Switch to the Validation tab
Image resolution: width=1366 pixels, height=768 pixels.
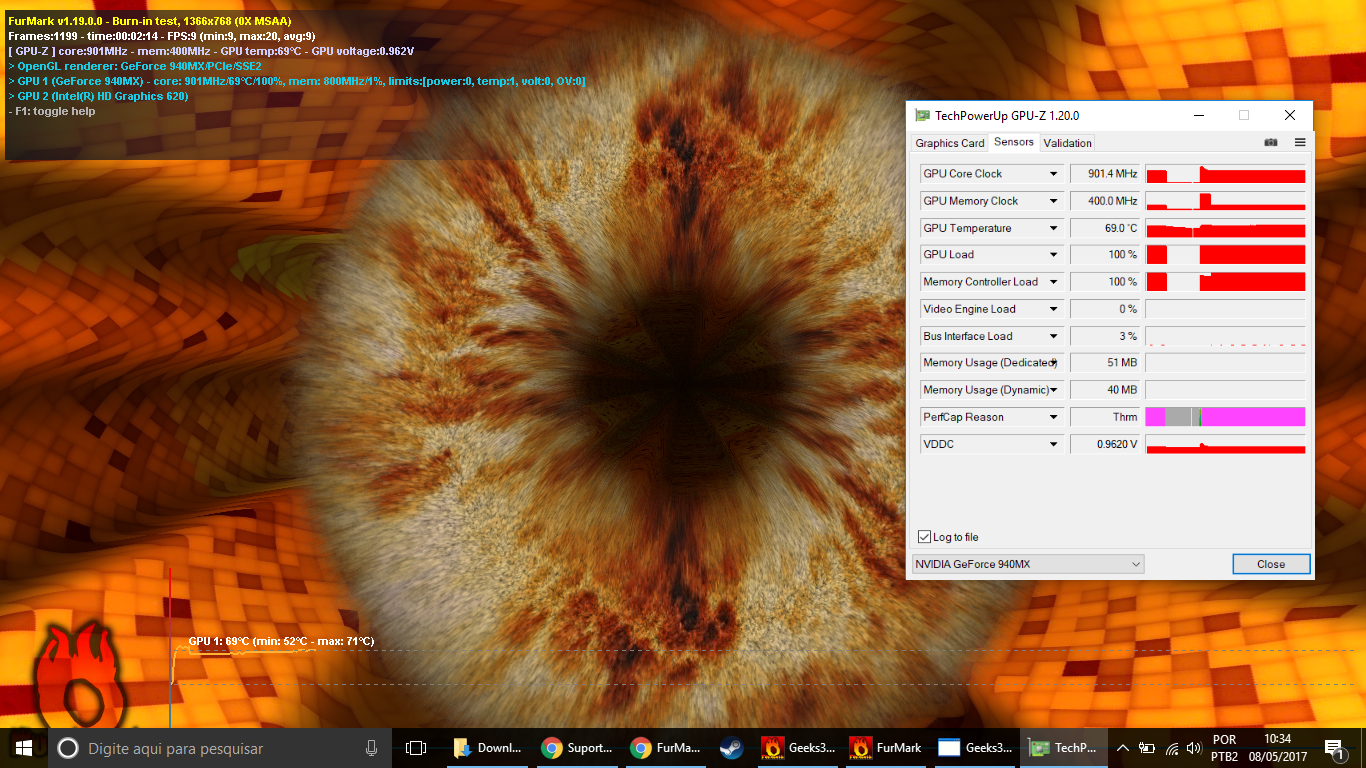pos(1068,143)
